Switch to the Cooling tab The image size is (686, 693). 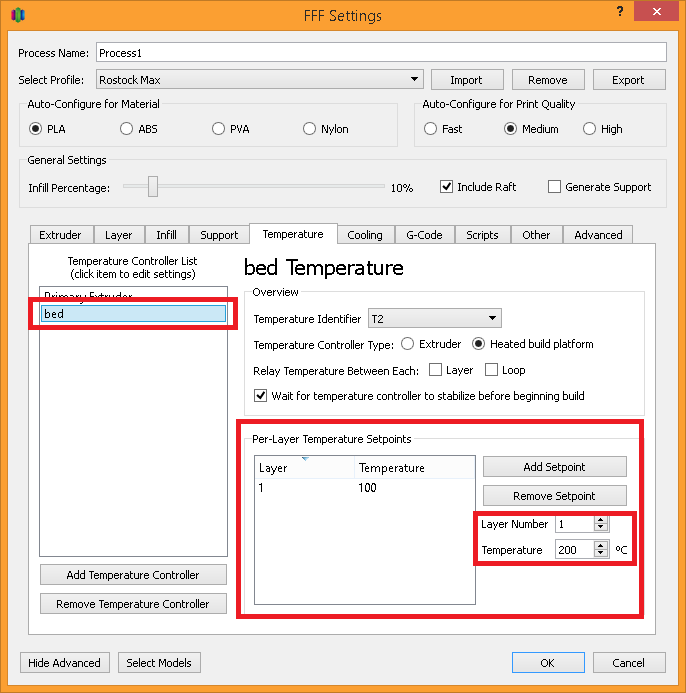click(364, 235)
